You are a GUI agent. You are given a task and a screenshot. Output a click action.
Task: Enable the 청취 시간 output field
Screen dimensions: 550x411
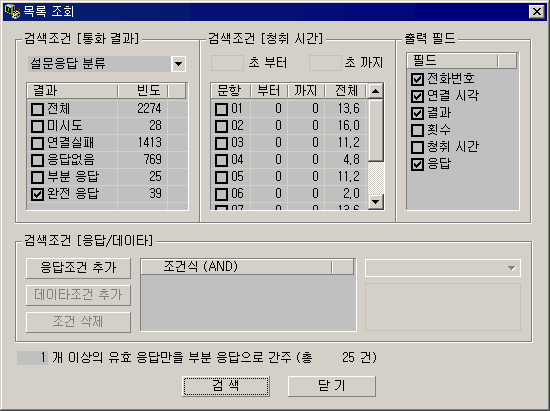click(417, 147)
